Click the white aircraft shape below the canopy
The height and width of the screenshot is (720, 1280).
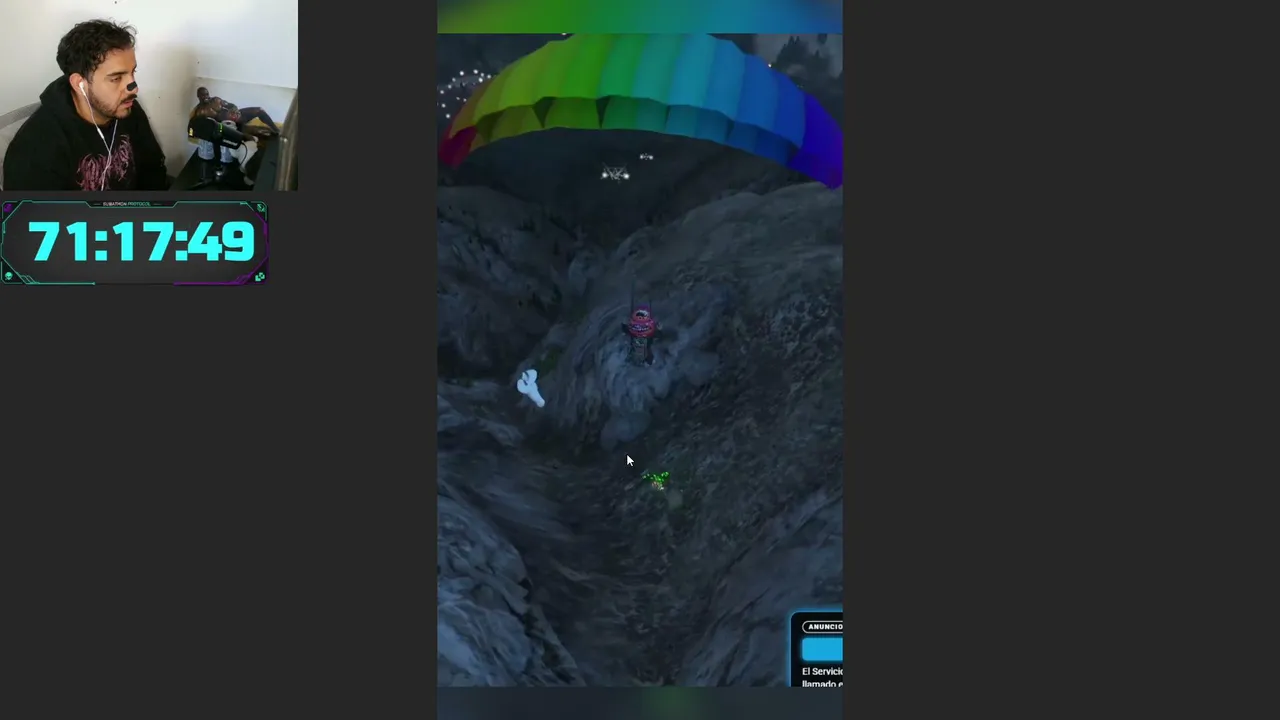(x=615, y=174)
